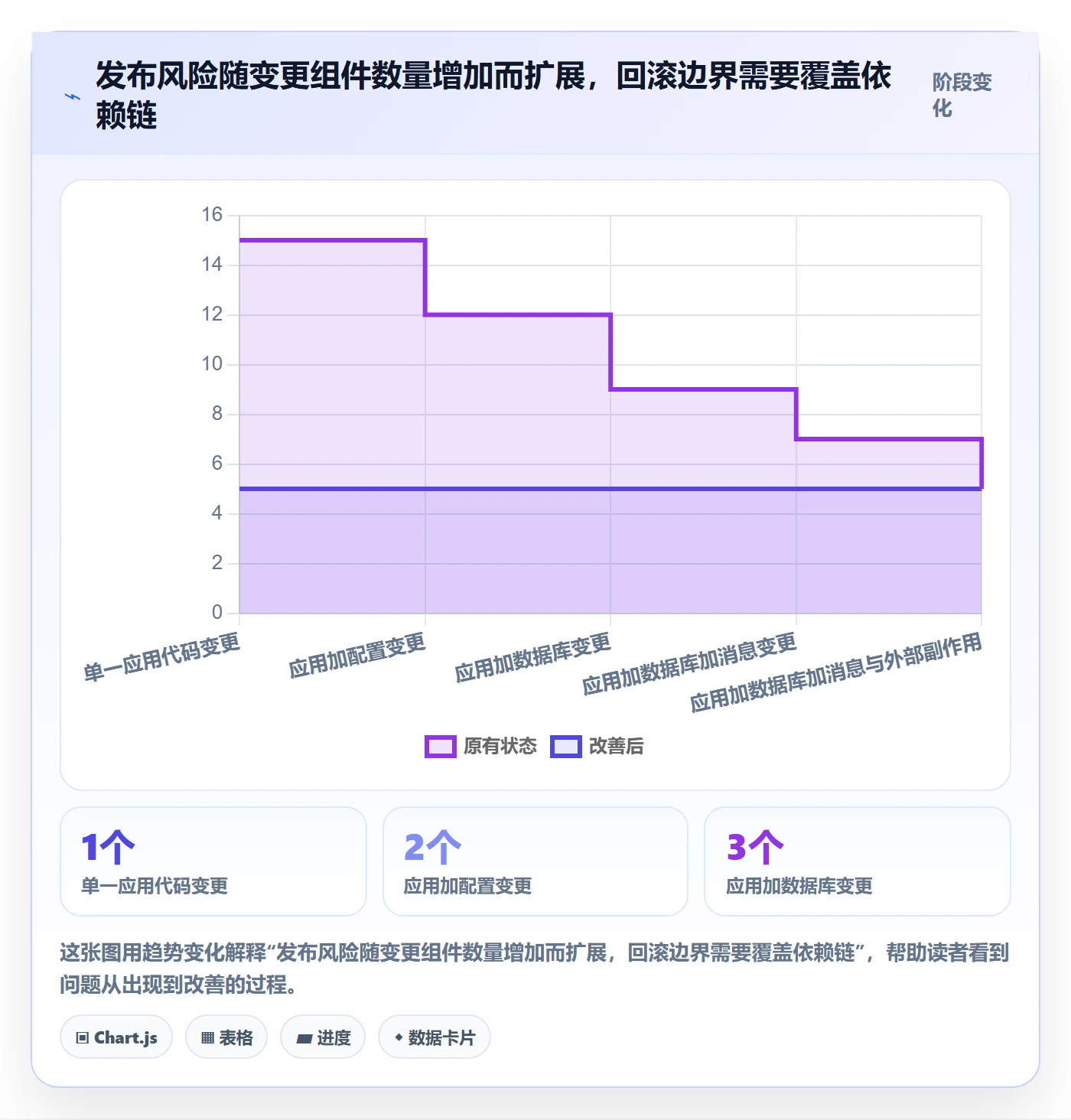Image resolution: width=1071 pixels, height=1120 pixels.
Task: Click the 阶段变化 label in the header
Action: pyautogui.click(x=962, y=95)
